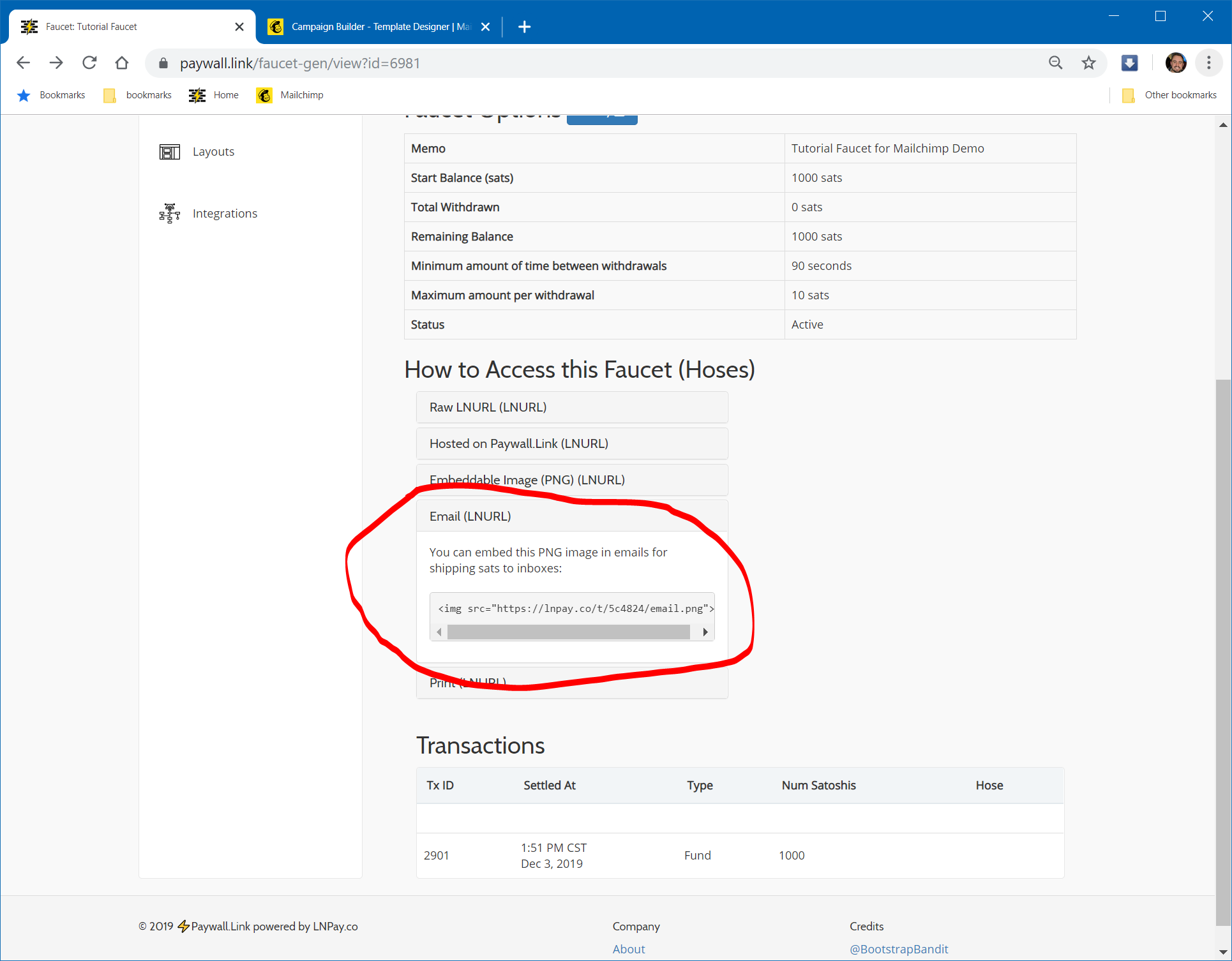Open the About footer link

(629, 950)
